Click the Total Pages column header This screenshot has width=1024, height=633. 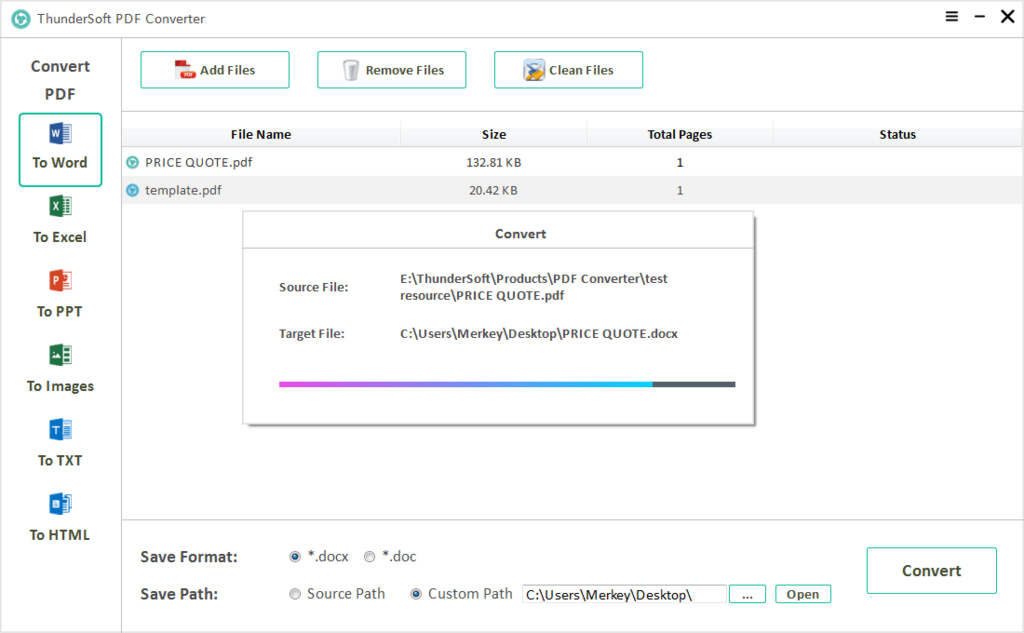point(679,135)
